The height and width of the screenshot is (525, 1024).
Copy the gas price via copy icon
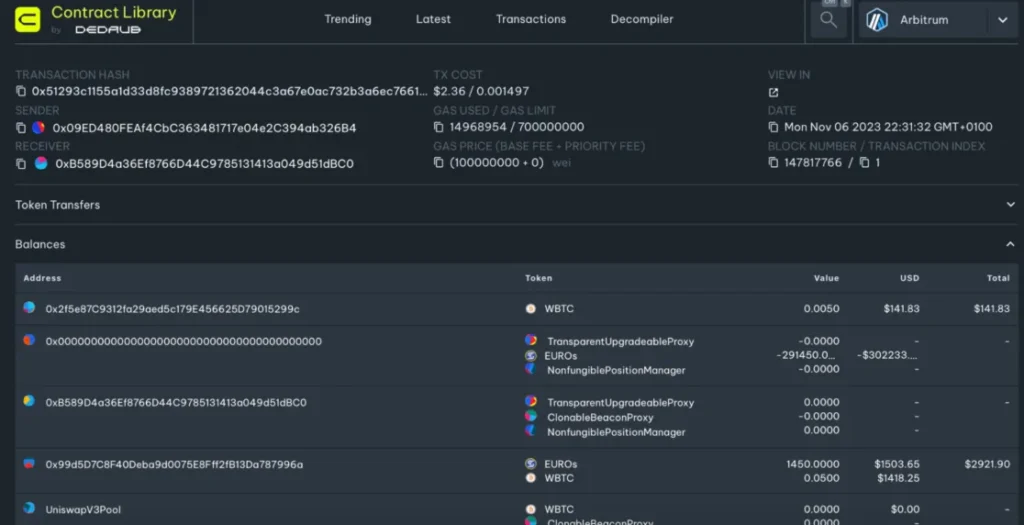point(439,163)
